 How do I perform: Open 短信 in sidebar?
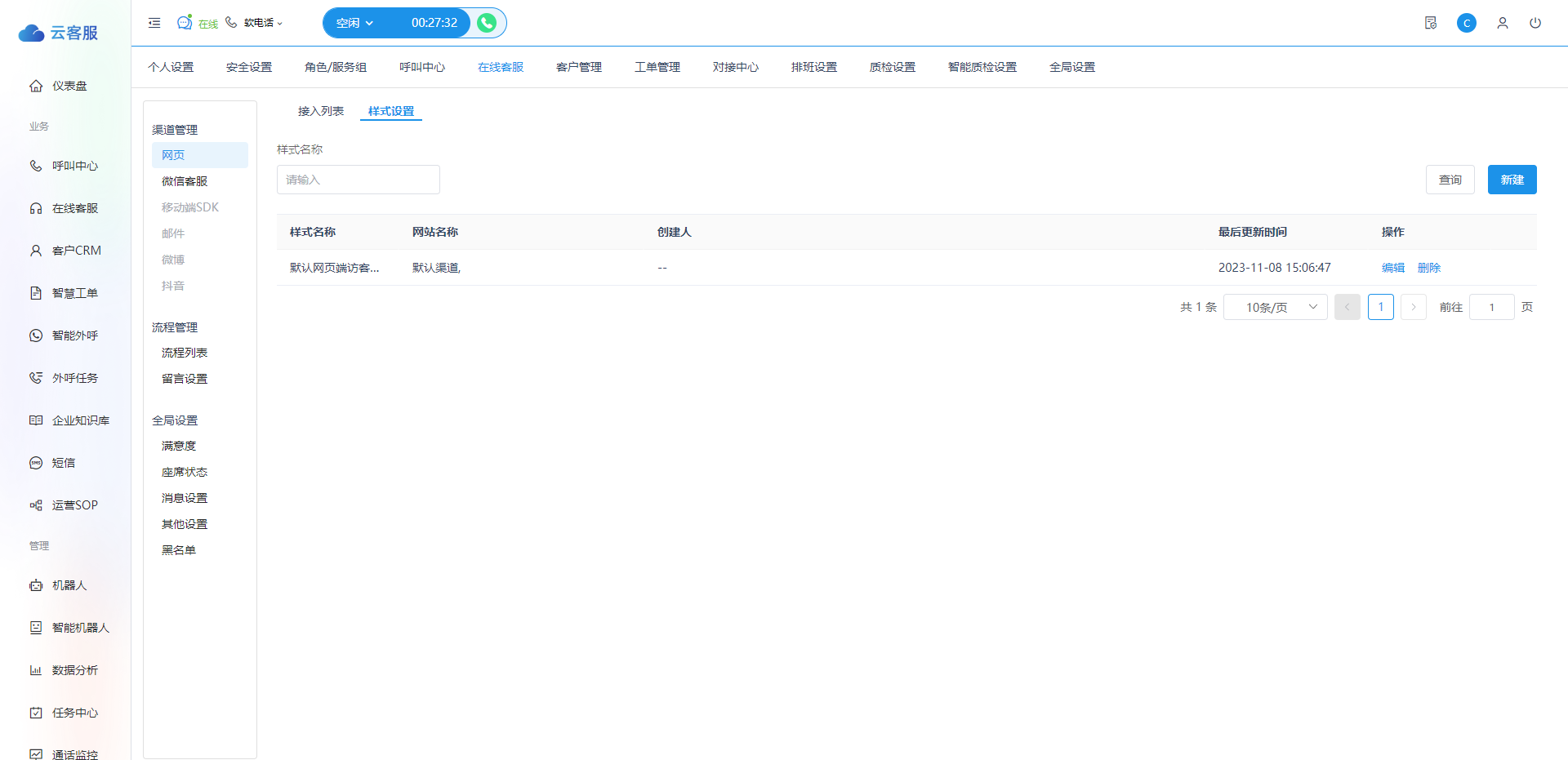[x=65, y=463]
